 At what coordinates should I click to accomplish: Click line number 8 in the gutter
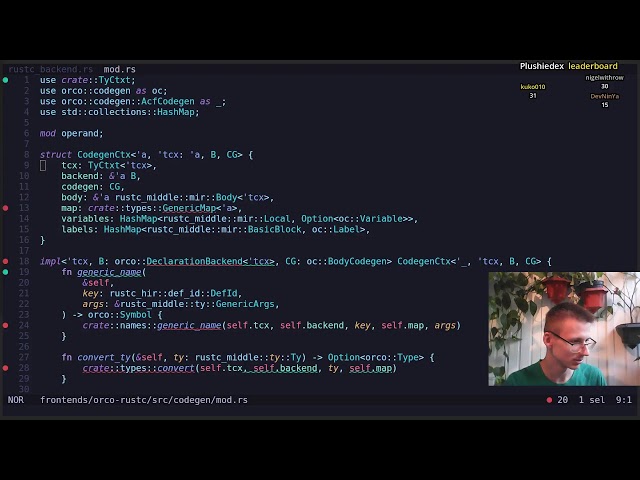(27, 155)
